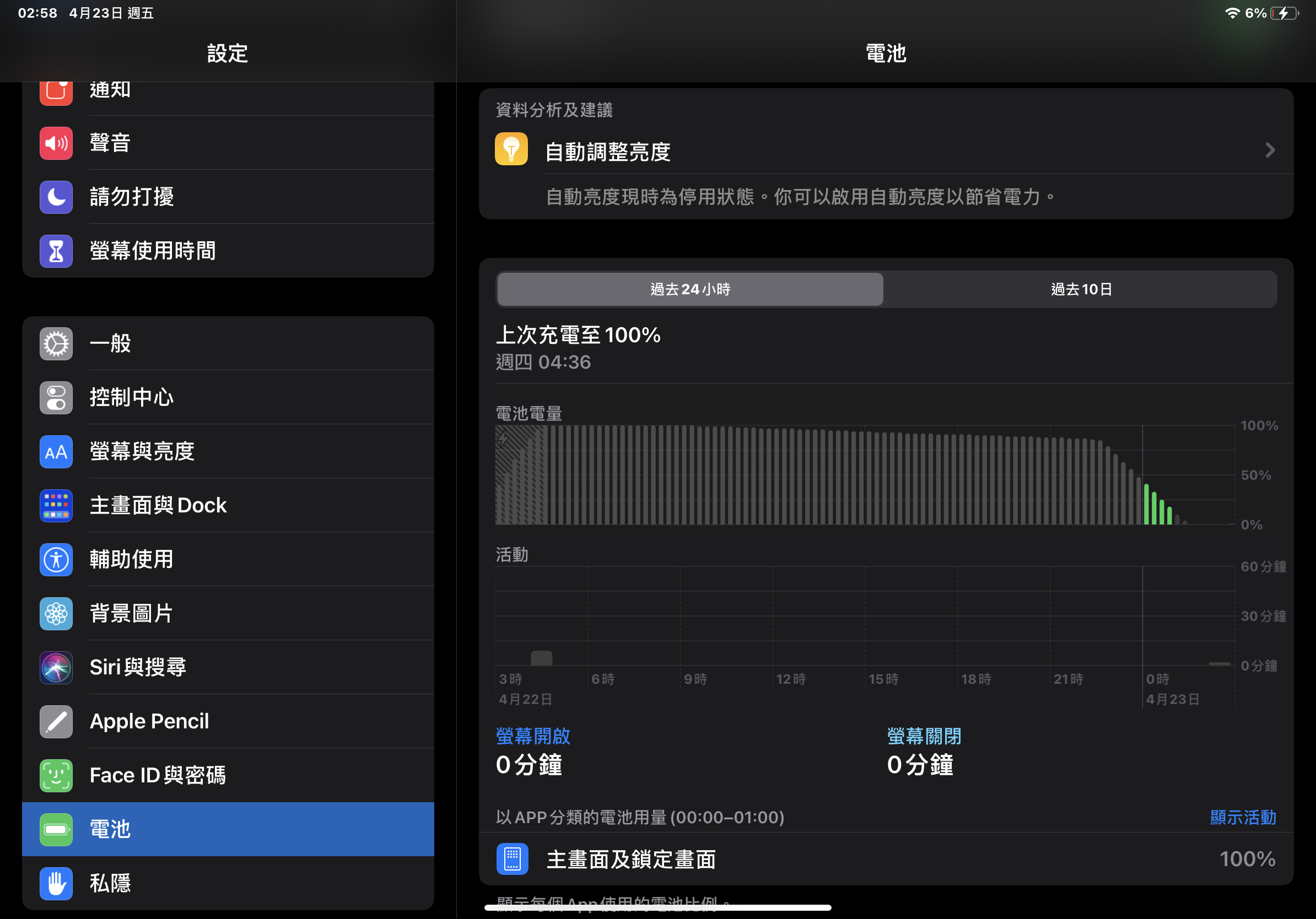Expand 自動調整亮度 suggestion chevron
Viewport: 1316px width, 919px height.
coord(1270,150)
